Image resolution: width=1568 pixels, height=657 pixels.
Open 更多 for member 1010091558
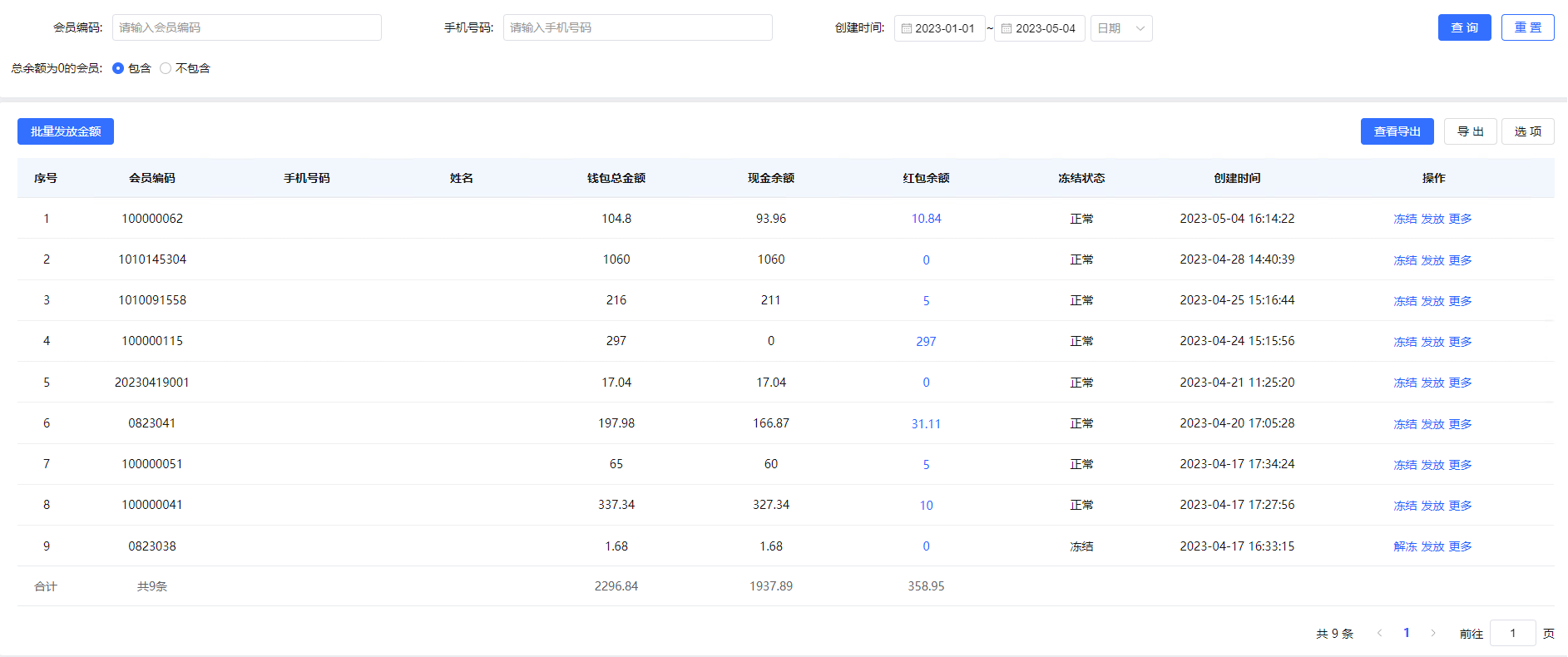click(1460, 301)
